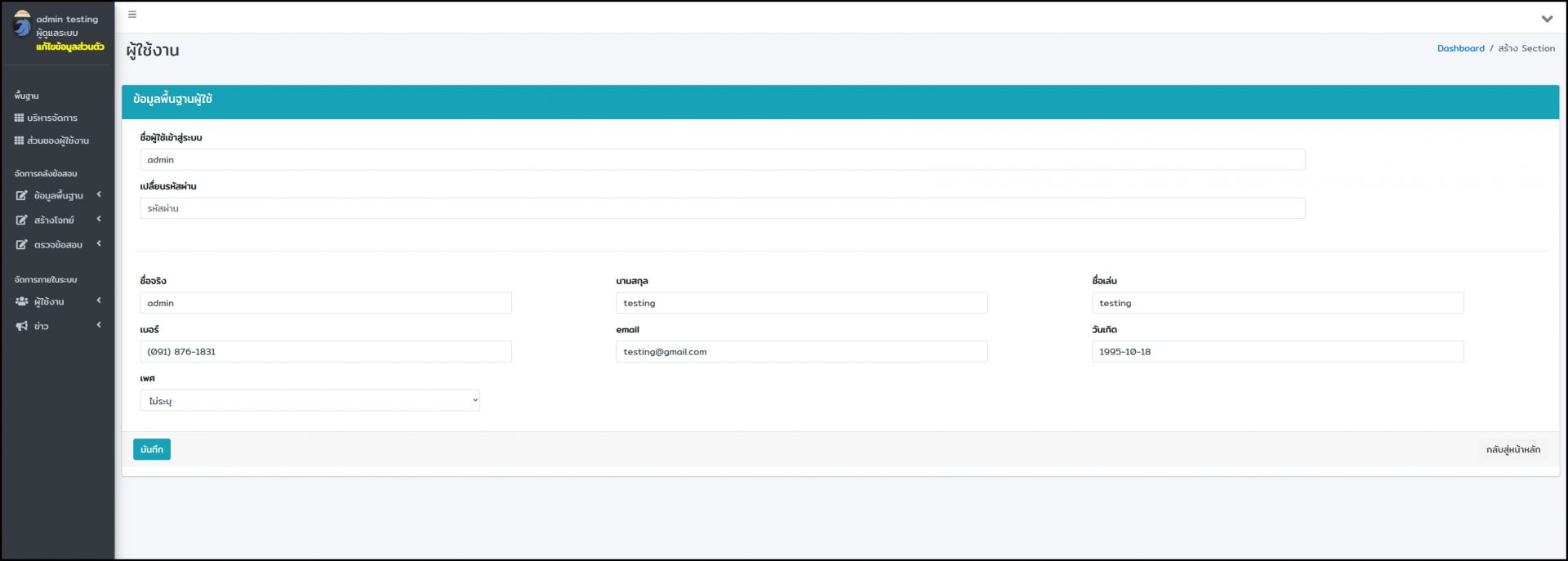Click the ข่าว megaphone icon
This screenshot has width=1568, height=561.
[x=22, y=327]
